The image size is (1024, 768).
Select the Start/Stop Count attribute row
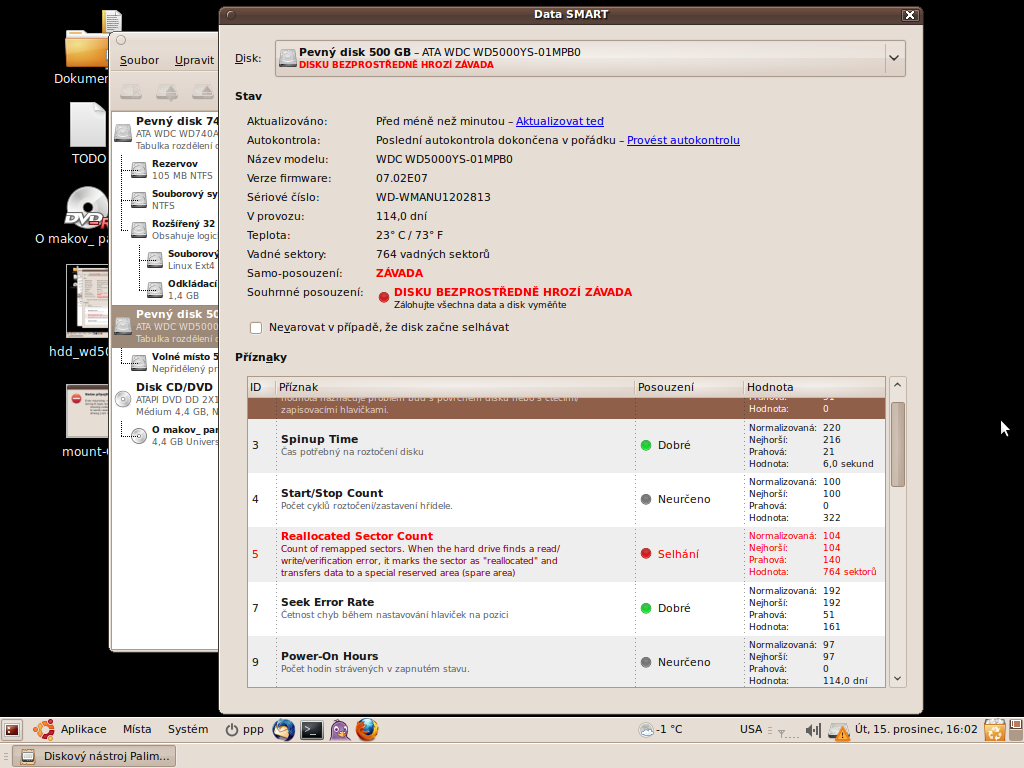click(x=566, y=500)
